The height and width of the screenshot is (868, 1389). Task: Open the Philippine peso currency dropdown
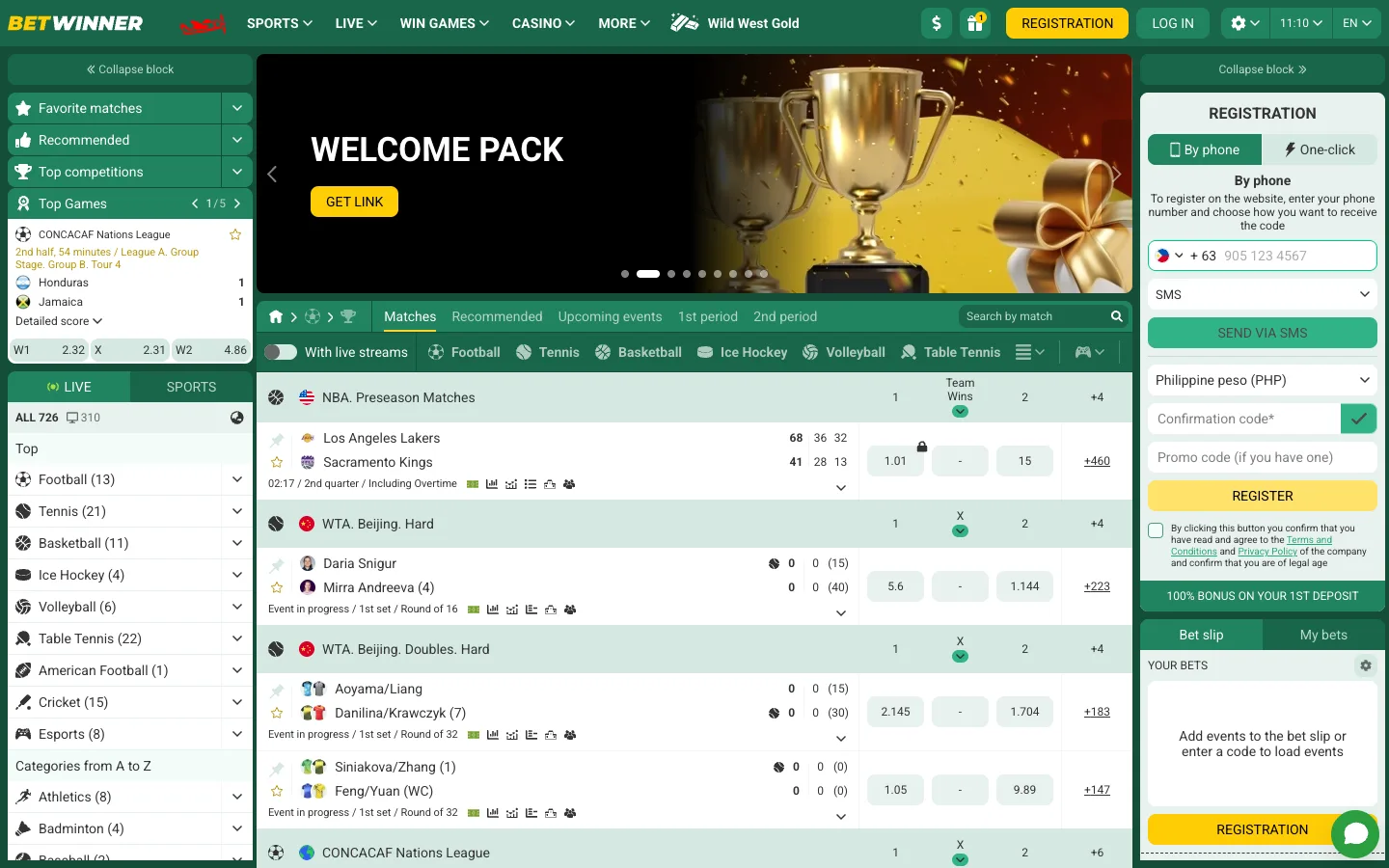pyautogui.click(x=1263, y=380)
